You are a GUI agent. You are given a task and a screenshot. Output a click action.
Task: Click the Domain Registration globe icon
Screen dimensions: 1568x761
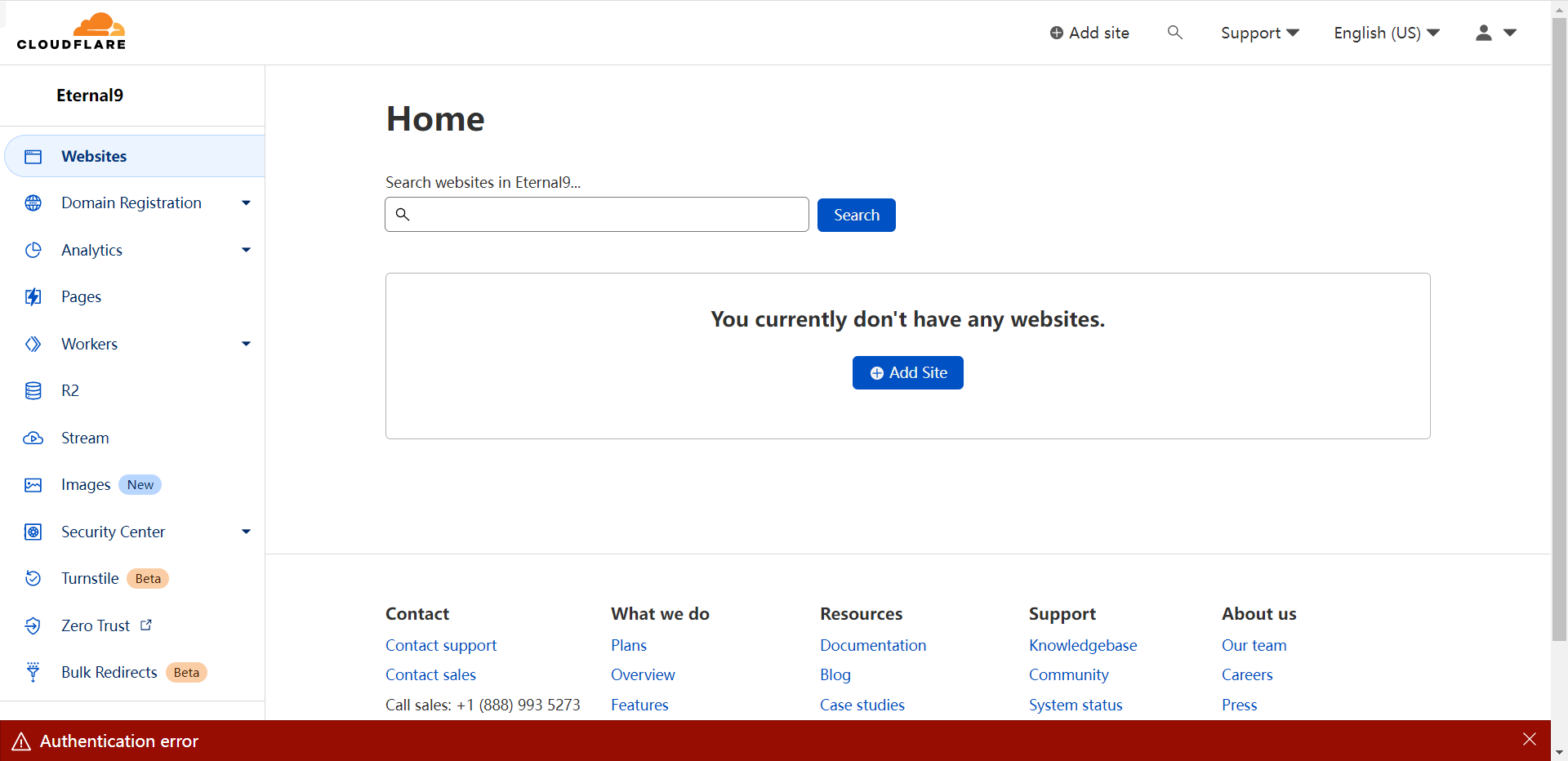33,203
